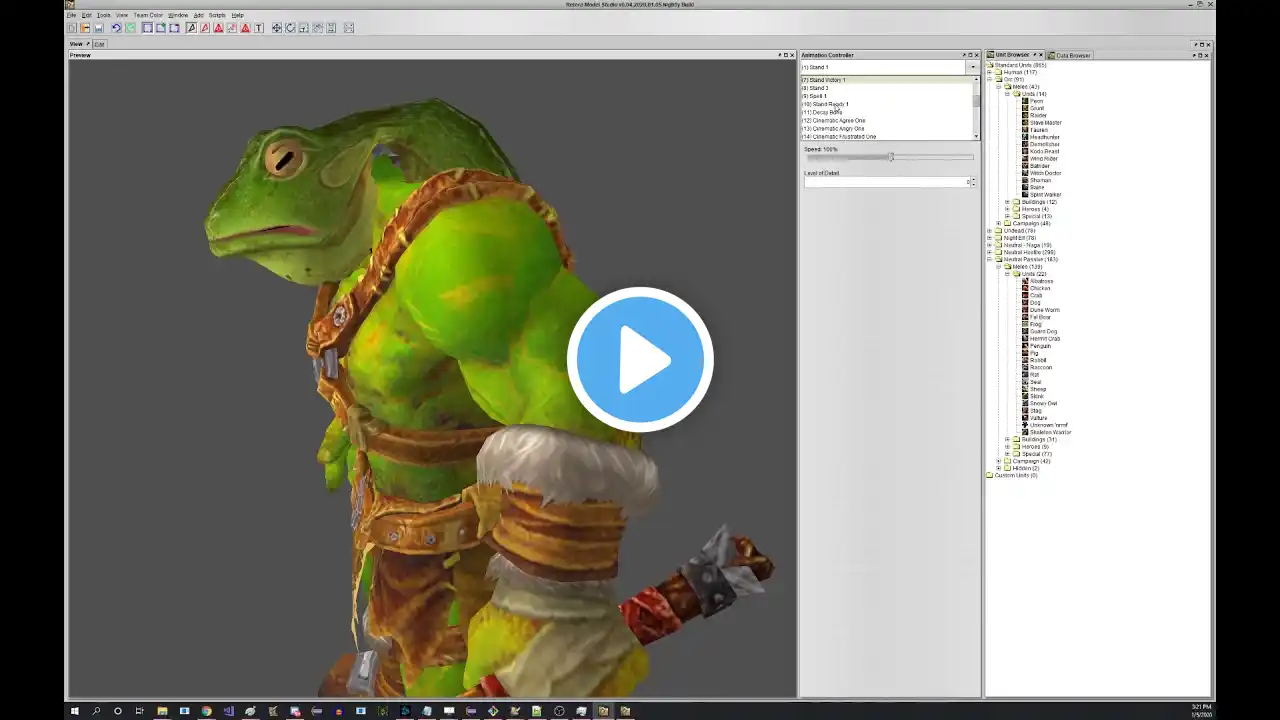The height and width of the screenshot is (720, 1280).
Task: Expand the Neutral - Naga (19) folder
Action: tap(990, 245)
